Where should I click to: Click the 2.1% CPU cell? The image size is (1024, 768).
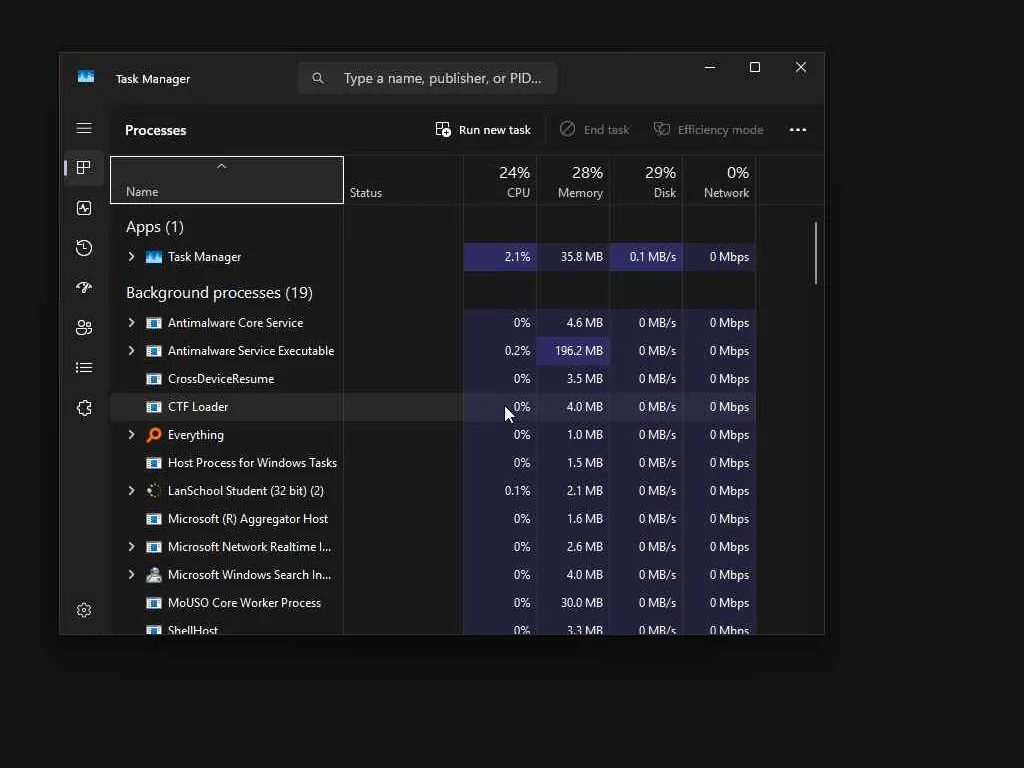click(500, 257)
